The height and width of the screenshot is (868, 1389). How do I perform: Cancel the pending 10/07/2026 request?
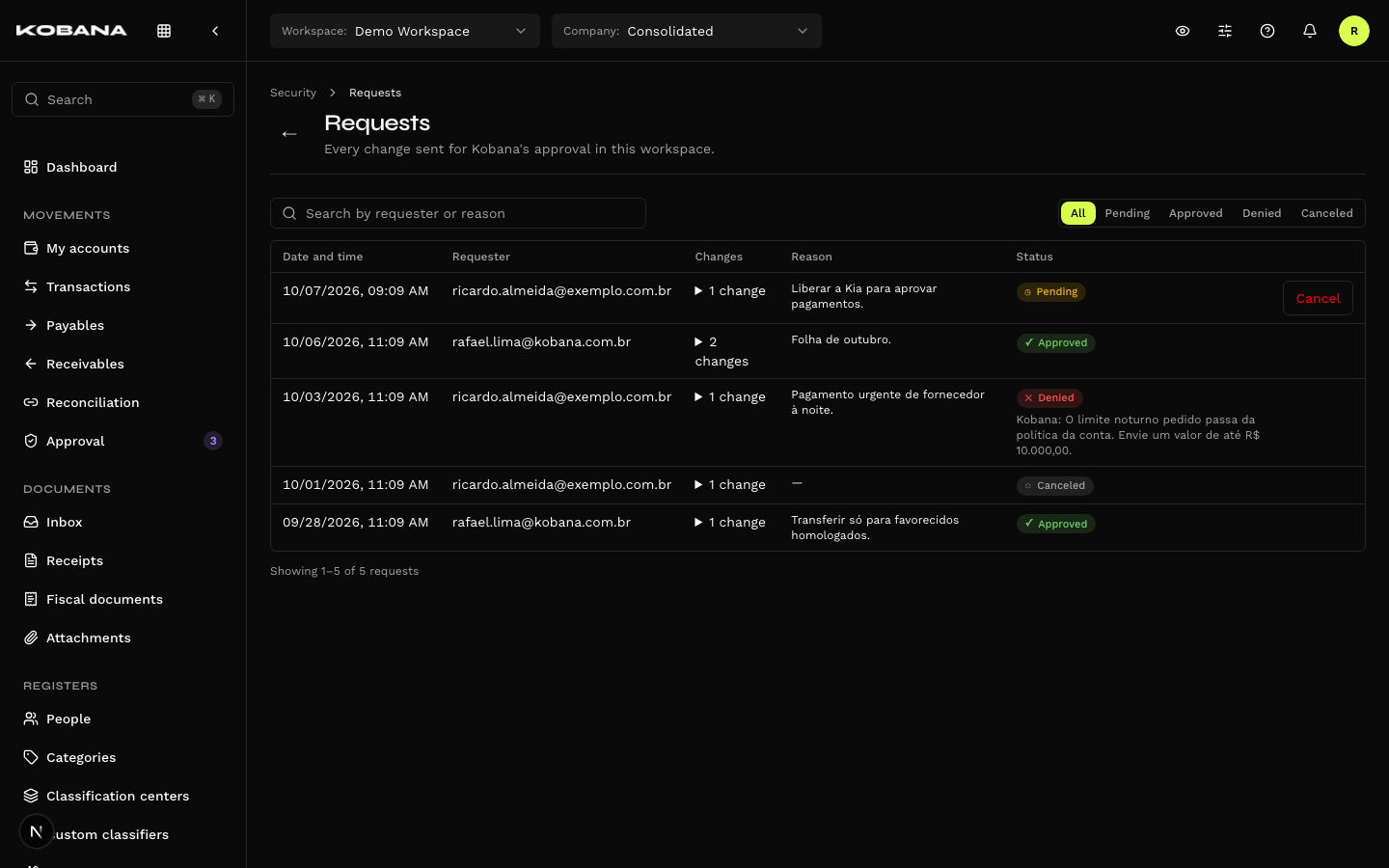click(1318, 298)
